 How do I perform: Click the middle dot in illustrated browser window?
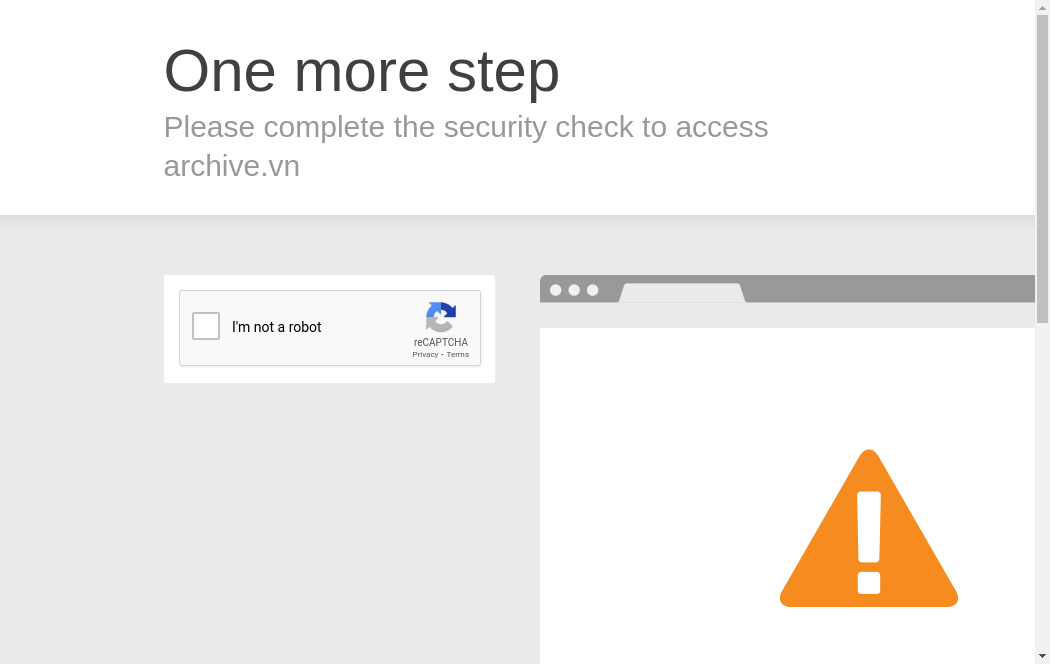(x=574, y=290)
